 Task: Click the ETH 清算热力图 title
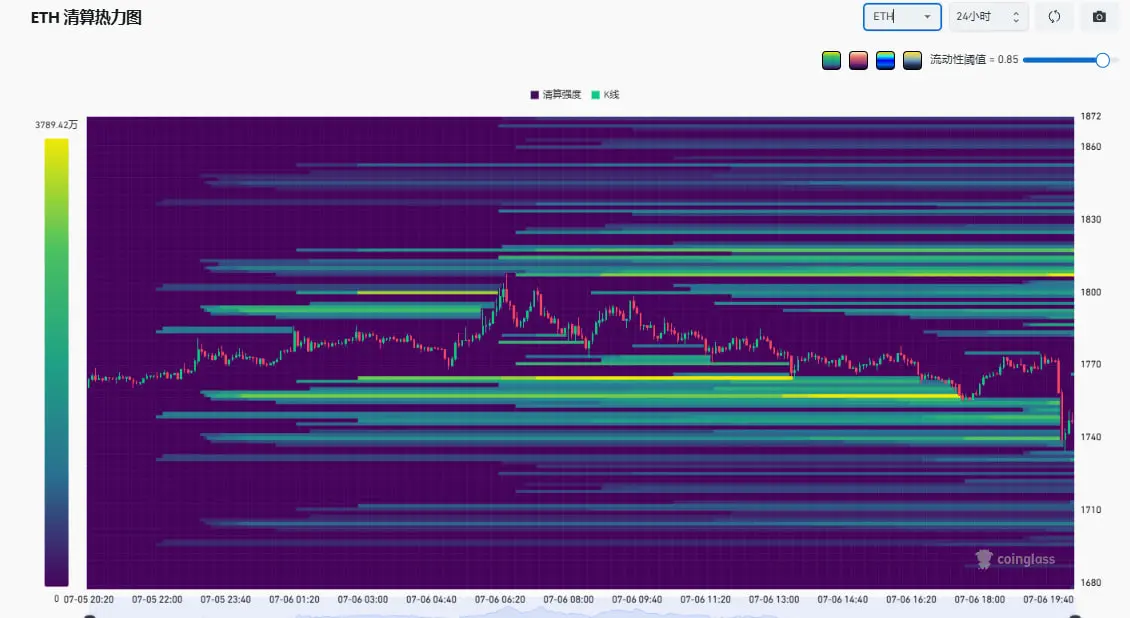(86, 18)
